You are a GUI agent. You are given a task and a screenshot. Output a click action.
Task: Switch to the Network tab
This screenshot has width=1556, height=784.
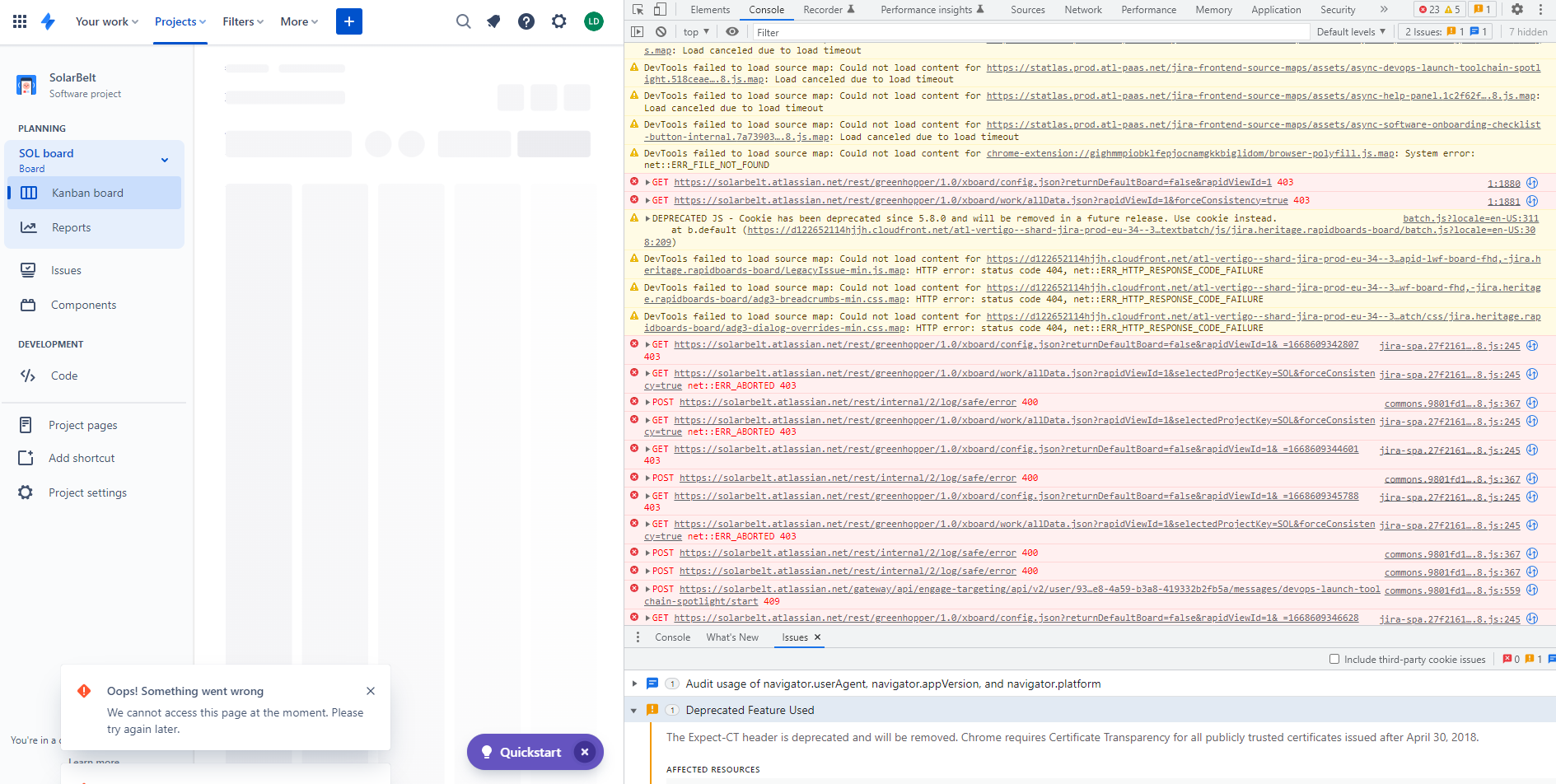(x=1083, y=10)
